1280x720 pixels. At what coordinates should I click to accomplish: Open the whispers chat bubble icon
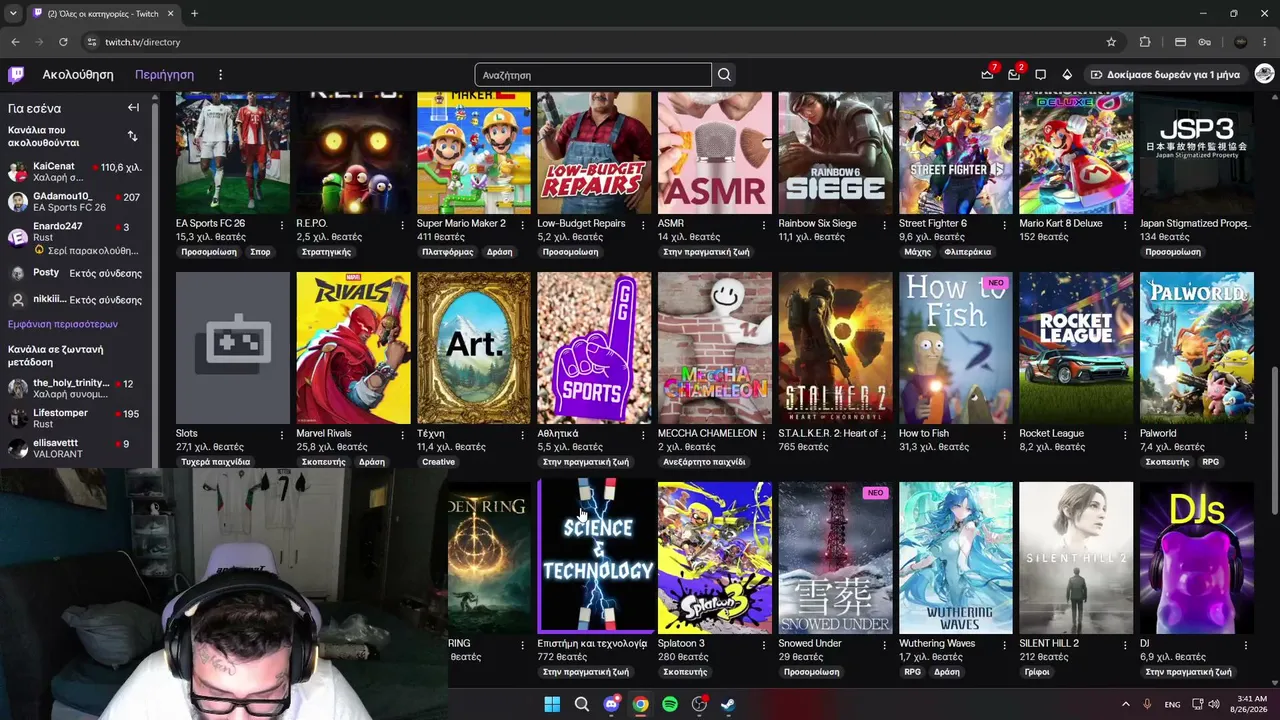pos(1040,75)
